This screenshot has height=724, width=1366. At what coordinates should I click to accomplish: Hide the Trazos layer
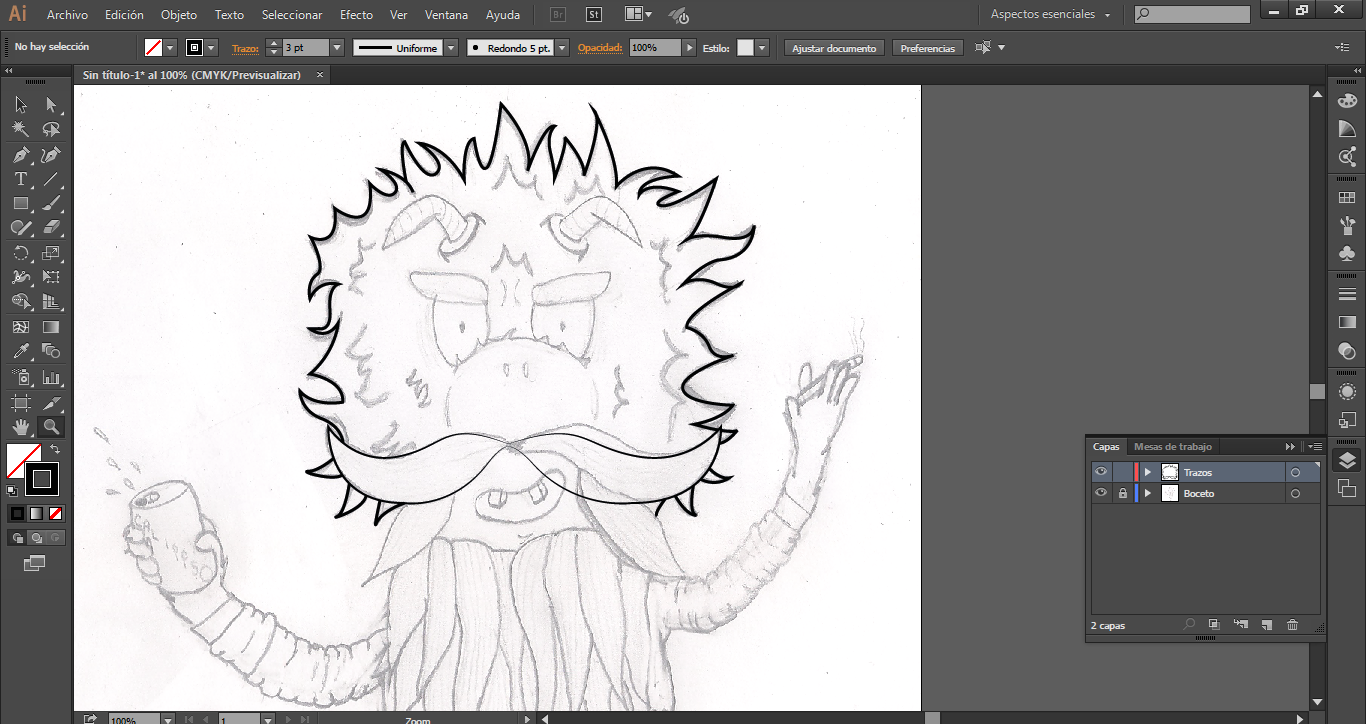coord(1101,472)
